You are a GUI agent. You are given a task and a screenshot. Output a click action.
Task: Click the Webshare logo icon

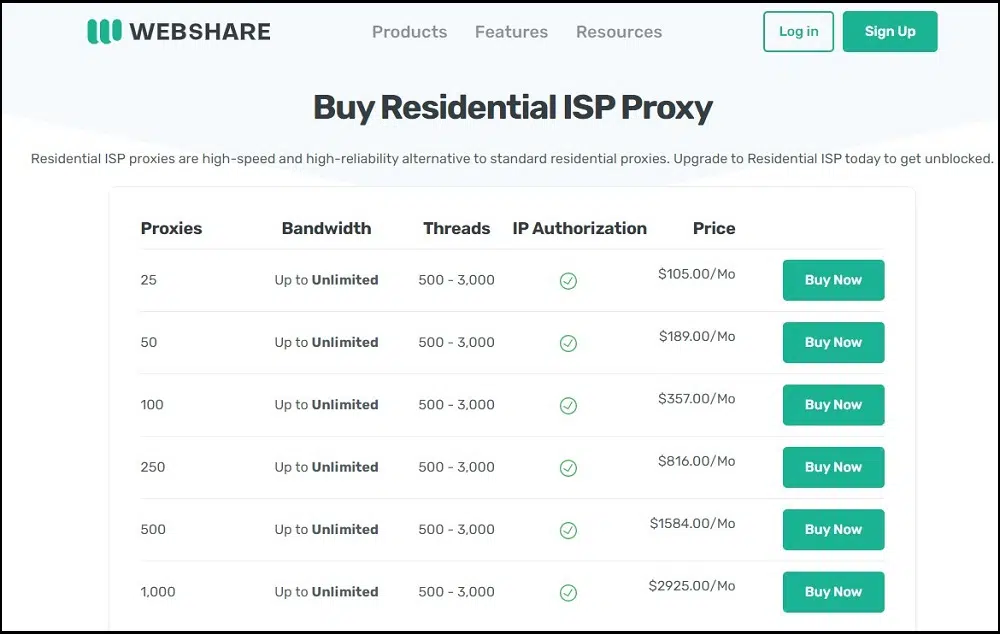pos(104,31)
